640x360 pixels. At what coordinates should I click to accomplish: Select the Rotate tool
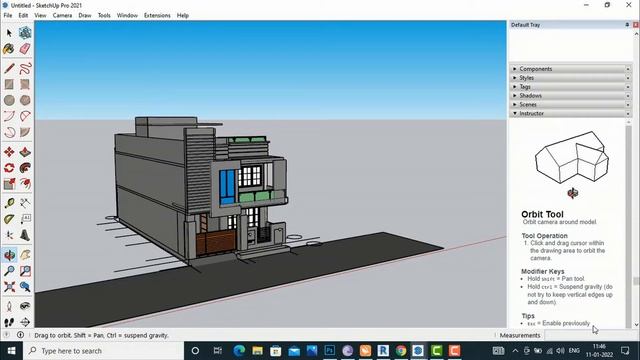9,168
